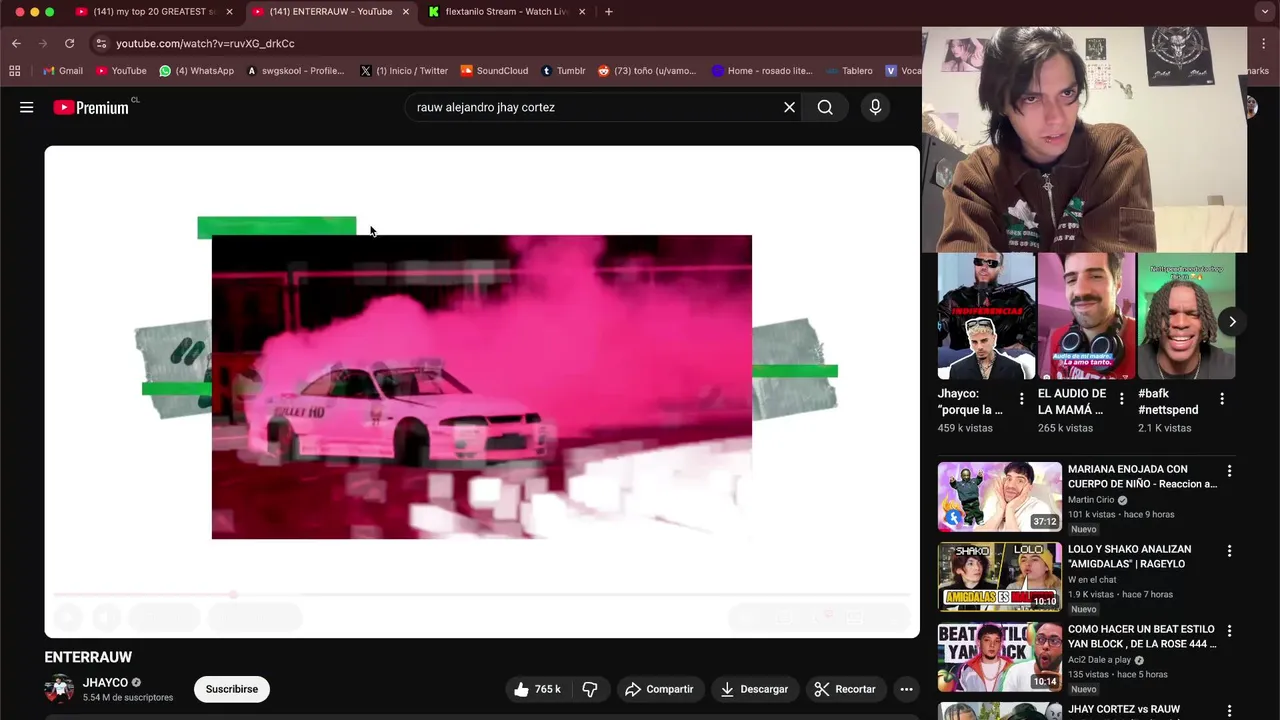Start voice search with the microphone
This screenshot has height=720, width=1280.
tap(875, 107)
